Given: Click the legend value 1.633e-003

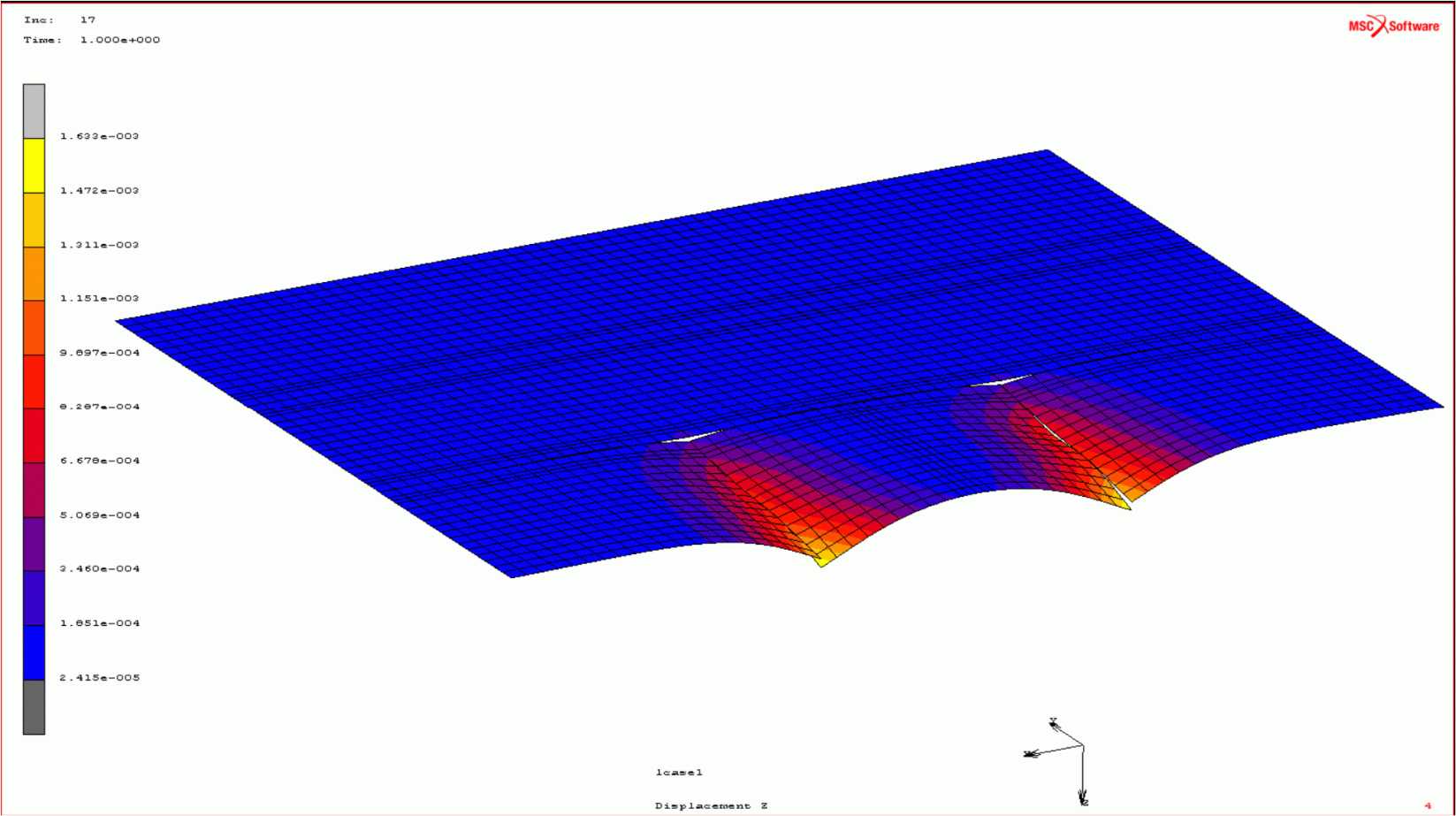Looking at the screenshot, I should point(99,136).
